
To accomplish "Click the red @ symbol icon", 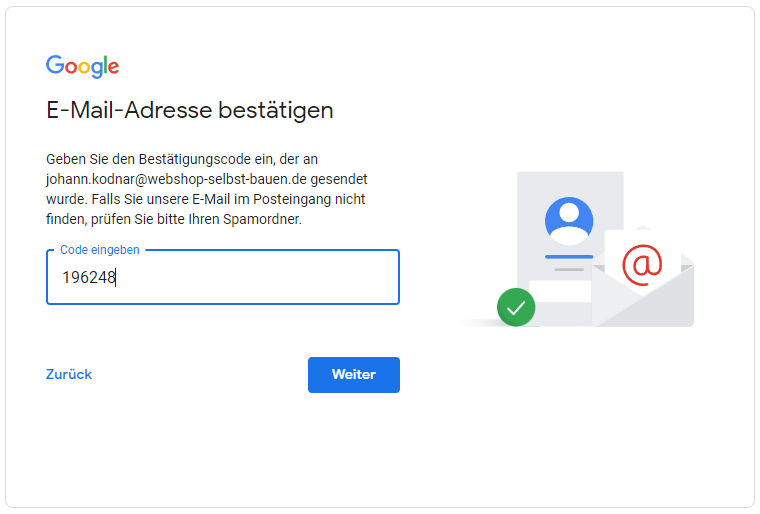I will pos(642,265).
